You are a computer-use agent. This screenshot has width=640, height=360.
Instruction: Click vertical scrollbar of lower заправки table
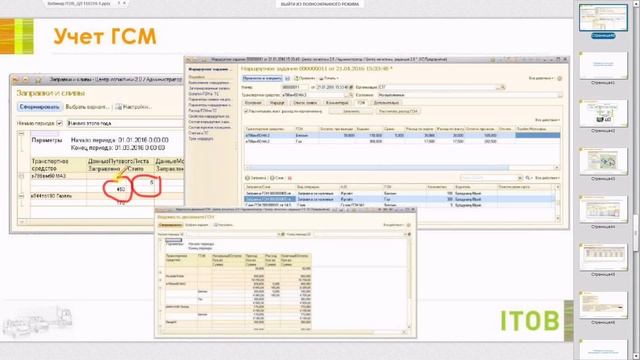pos(558,203)
